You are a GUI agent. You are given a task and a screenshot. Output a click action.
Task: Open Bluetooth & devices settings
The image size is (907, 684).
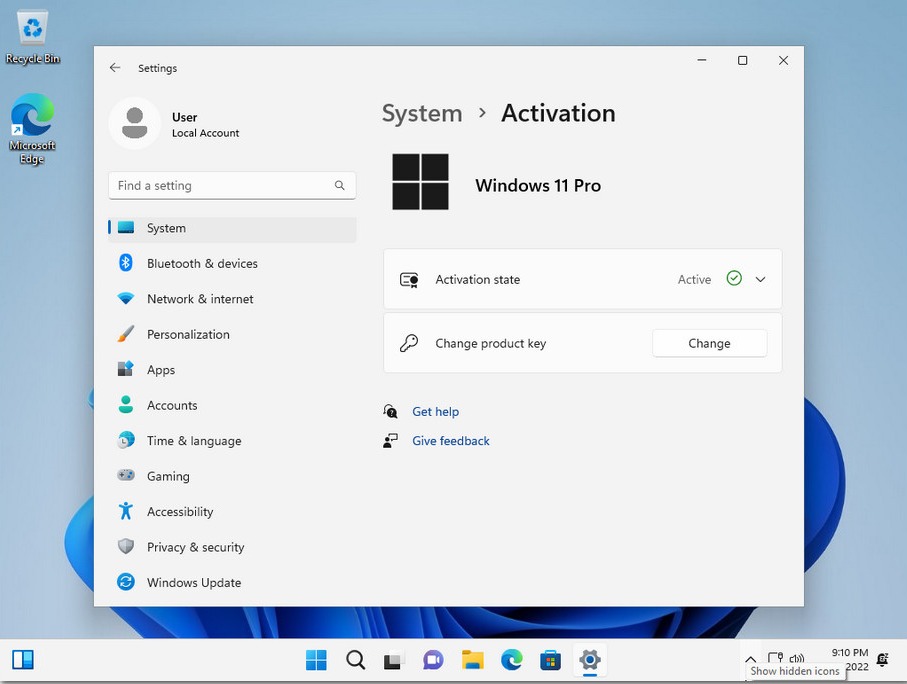tap(202, 263)
